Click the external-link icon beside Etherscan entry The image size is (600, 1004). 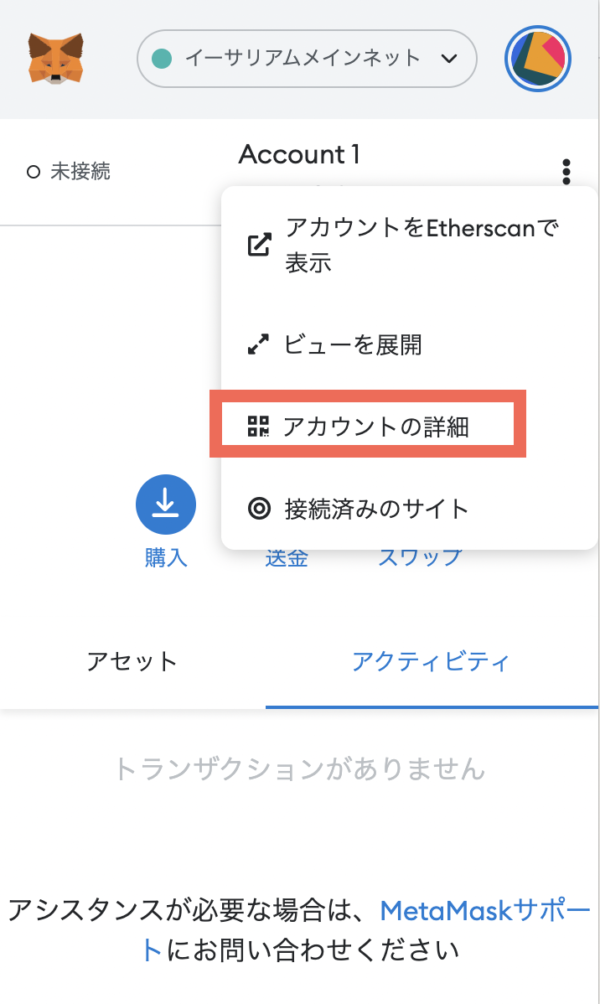coord(259,245)
